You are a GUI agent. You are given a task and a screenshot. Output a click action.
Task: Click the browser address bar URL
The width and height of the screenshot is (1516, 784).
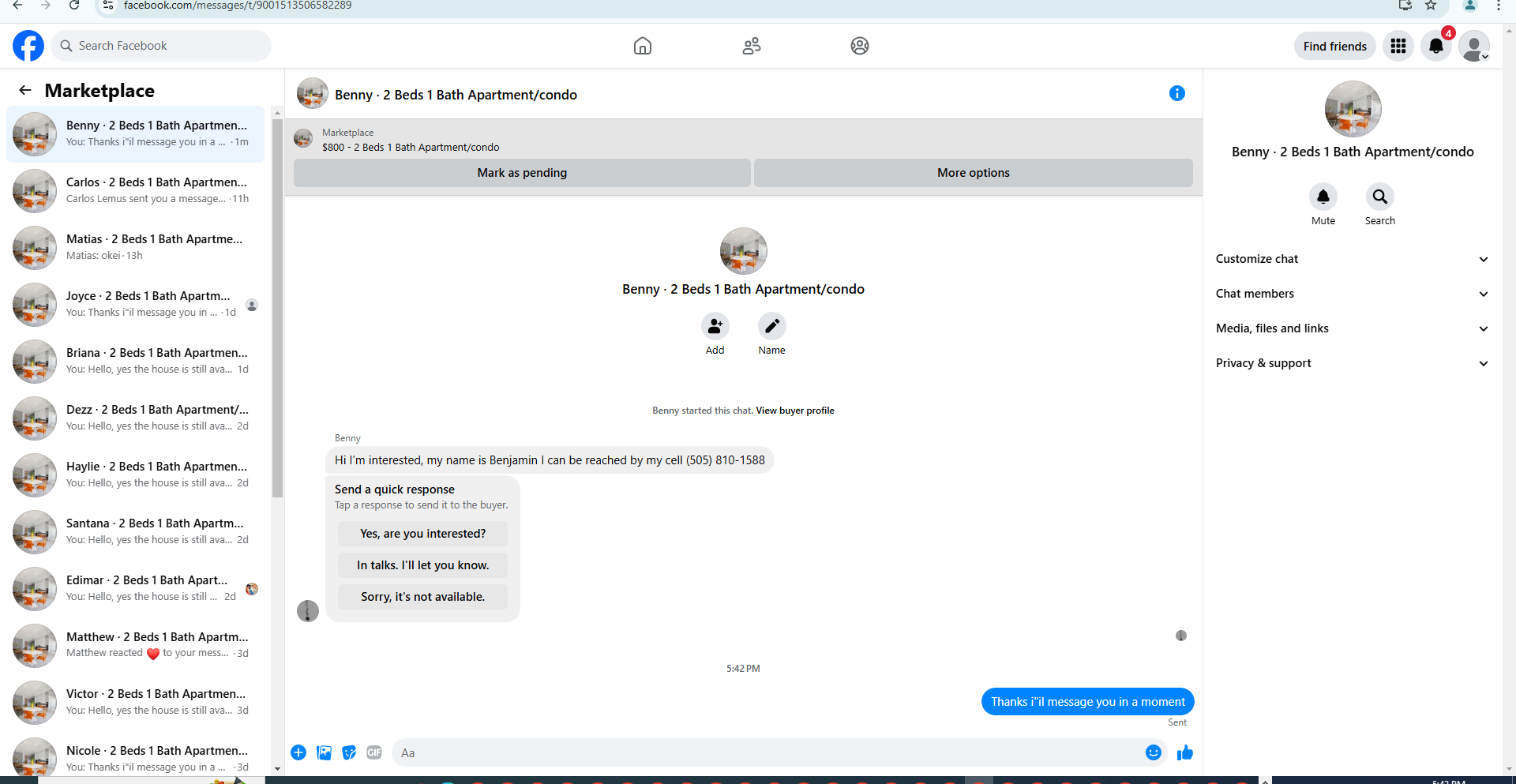coord(238,6)
